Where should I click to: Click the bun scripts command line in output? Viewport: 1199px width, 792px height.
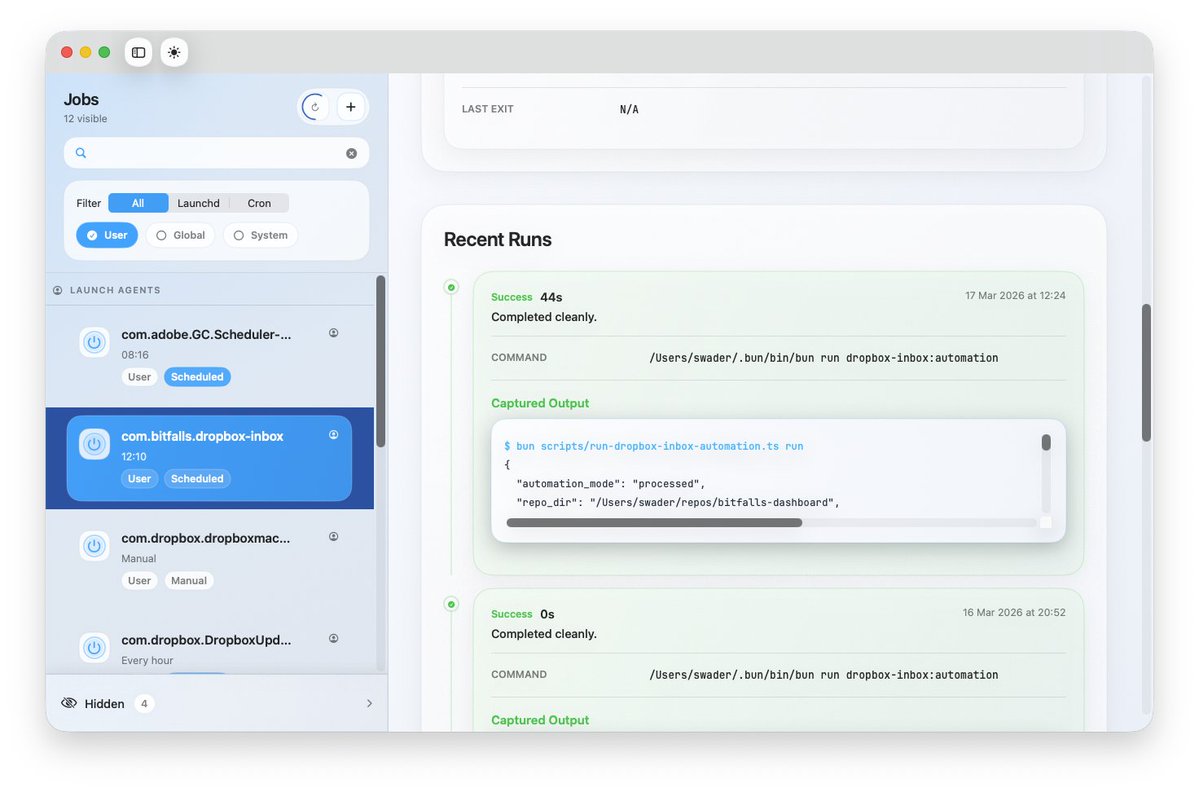click(654, 446)
